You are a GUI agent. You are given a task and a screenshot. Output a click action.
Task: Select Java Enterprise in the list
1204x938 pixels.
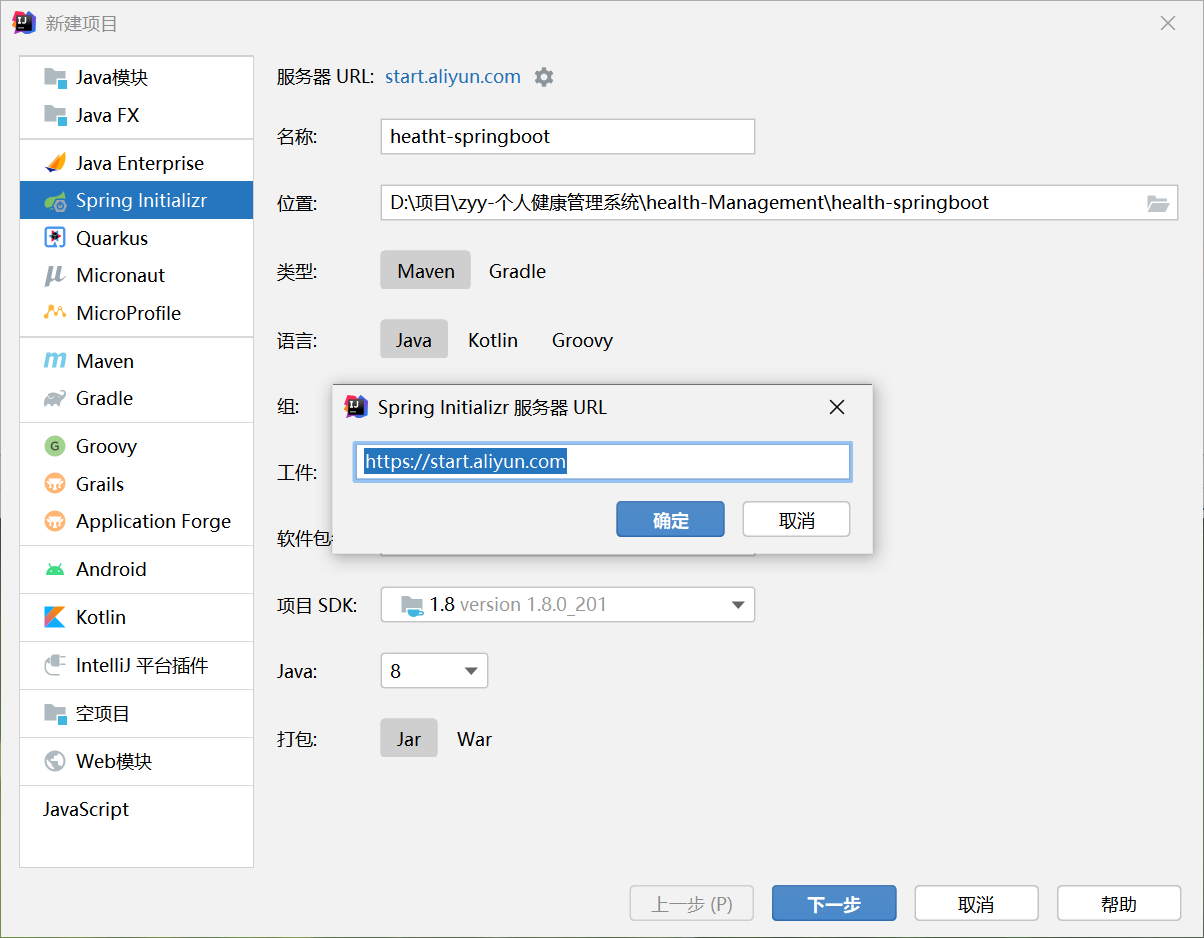point(136,163)
